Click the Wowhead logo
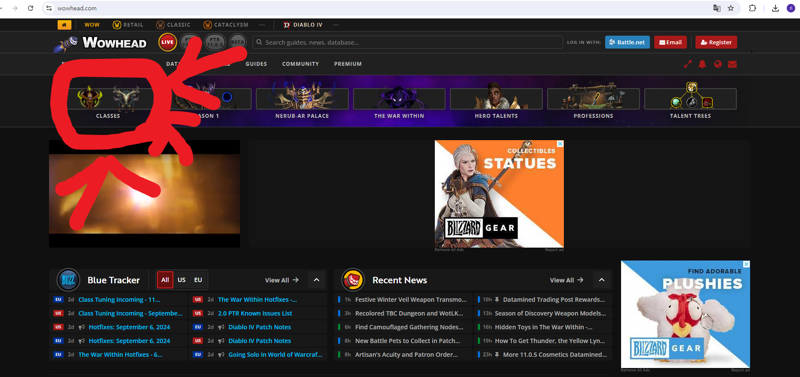 pos(101,43)
